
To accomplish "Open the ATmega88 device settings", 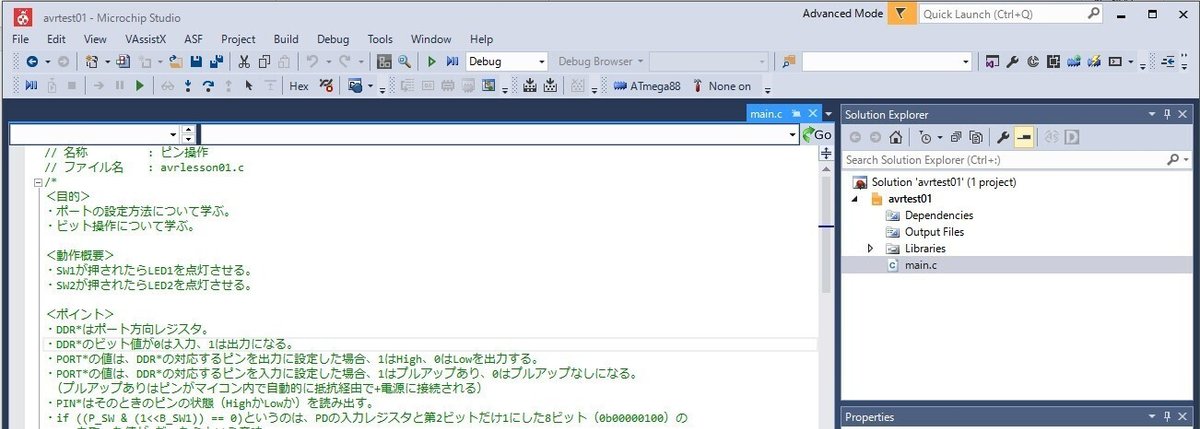I will [647, 86].
